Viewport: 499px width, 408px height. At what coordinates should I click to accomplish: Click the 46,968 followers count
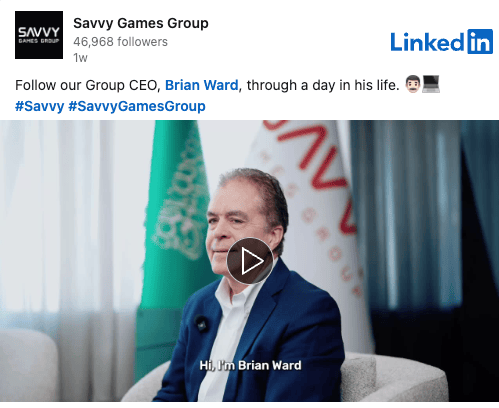120,42
